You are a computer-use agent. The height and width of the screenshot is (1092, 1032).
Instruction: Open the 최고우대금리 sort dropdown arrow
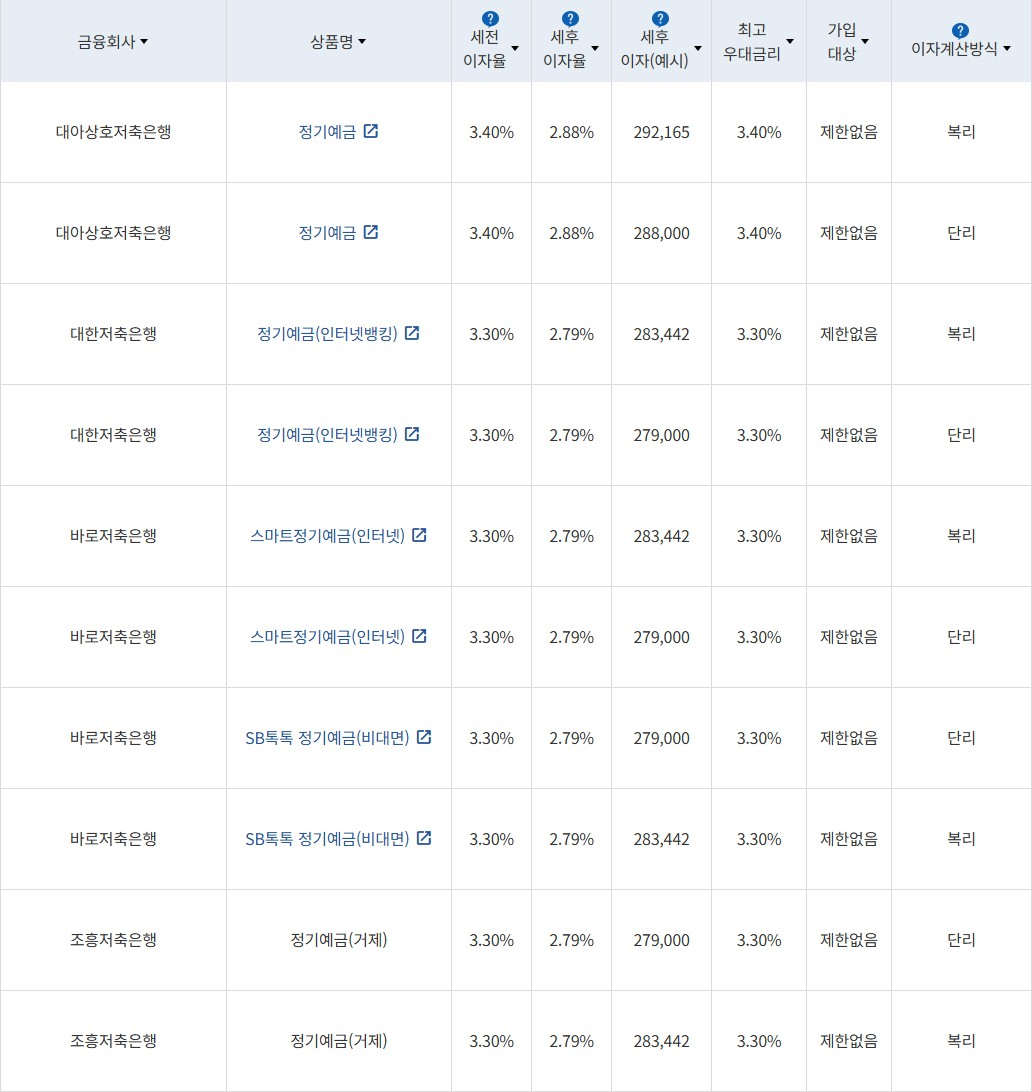790,41
